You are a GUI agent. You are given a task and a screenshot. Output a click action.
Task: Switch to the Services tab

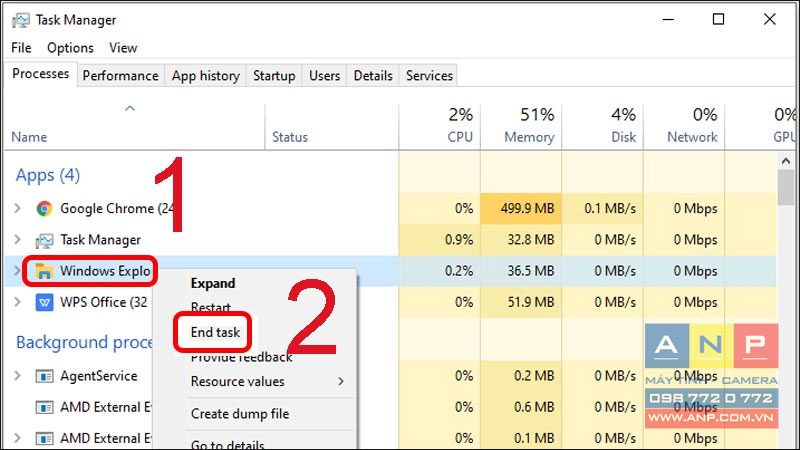[429, 76]
